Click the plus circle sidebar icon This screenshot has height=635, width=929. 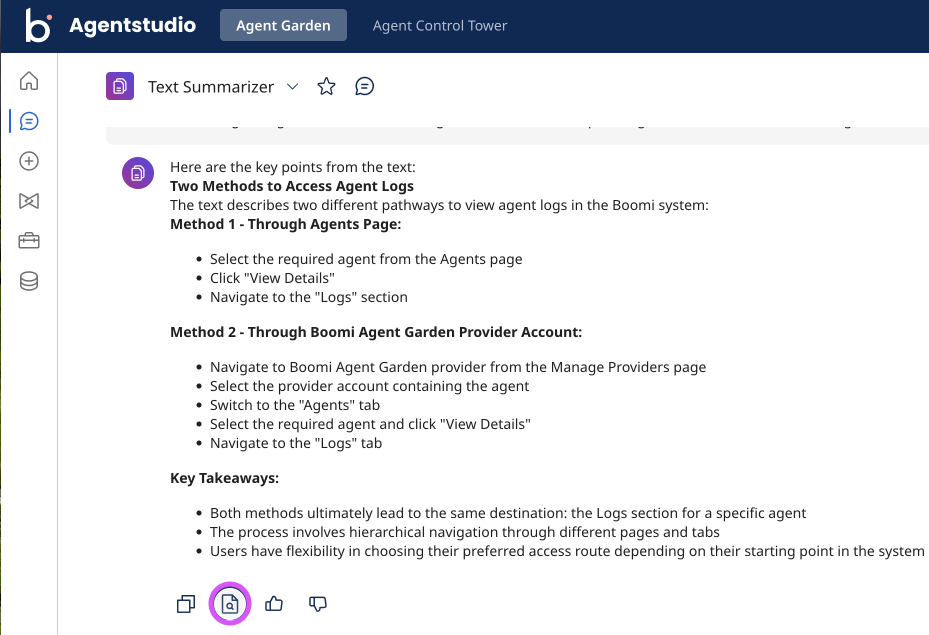[29, 161]
